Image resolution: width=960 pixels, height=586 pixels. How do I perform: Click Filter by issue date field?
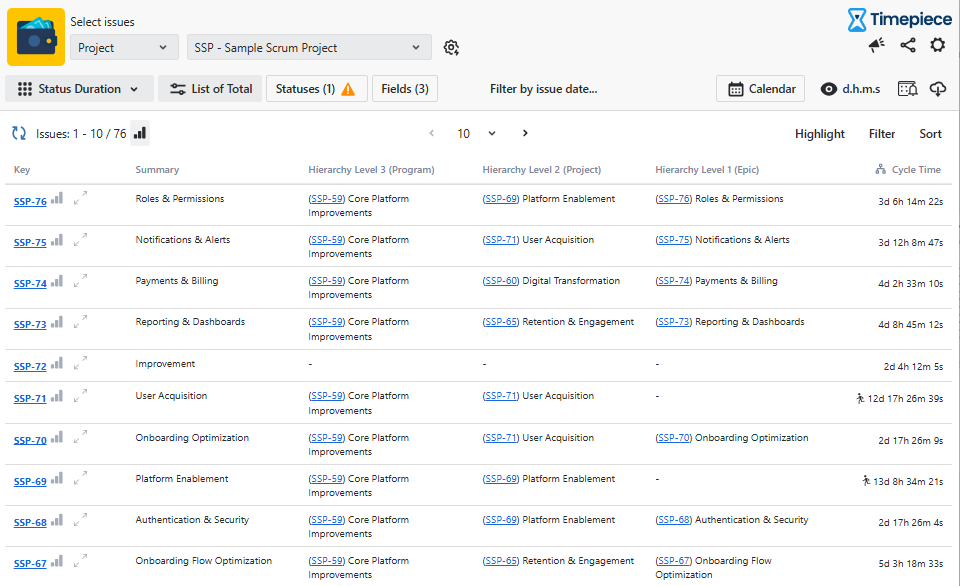coord(544,89)
